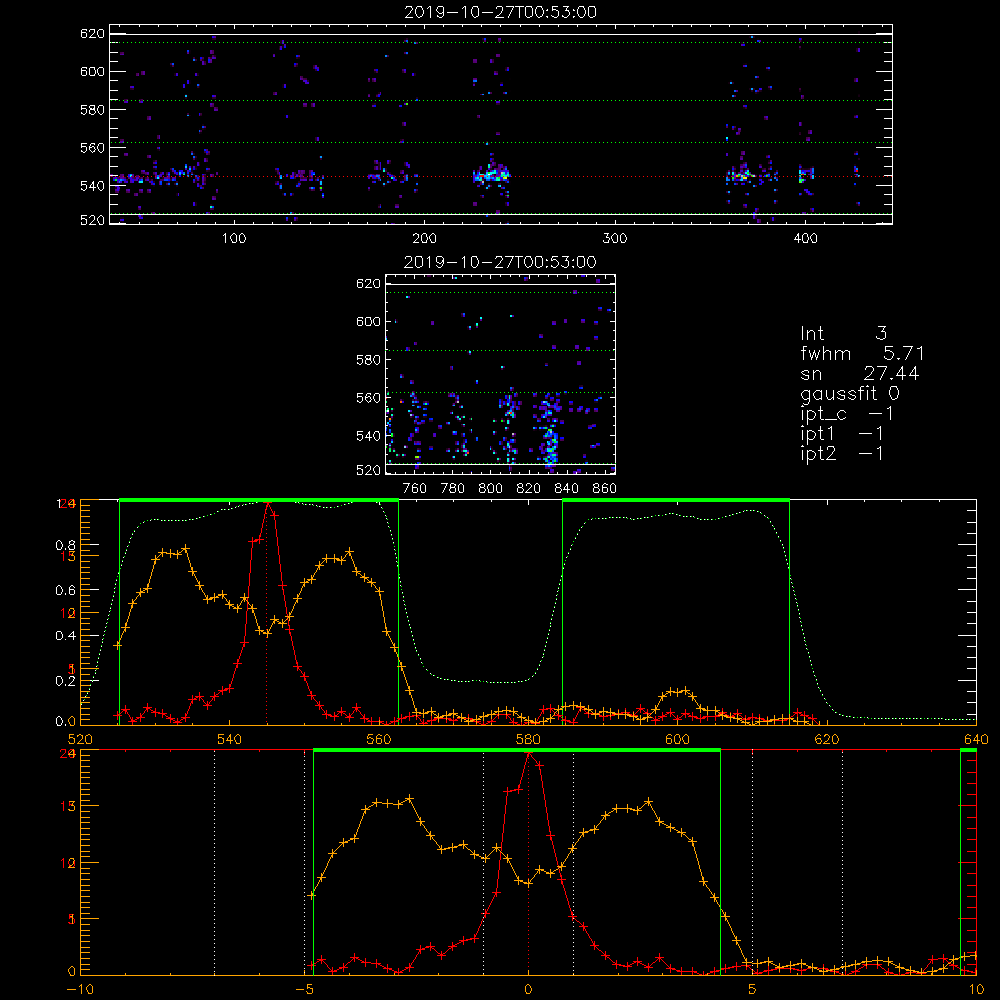Image resolution: width=1000 pixels, height=1000 pixels.
Task: Click the x-axis tick label 840
Action: click(566, 489)
